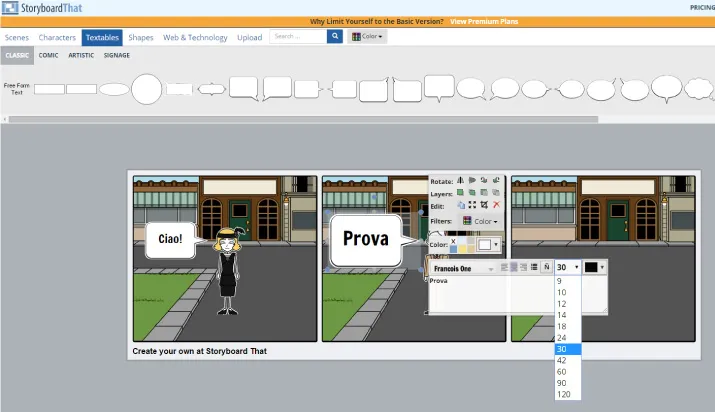Click the first green Layers icon
The image size is (715, 412).
click(x=460, y=193)
